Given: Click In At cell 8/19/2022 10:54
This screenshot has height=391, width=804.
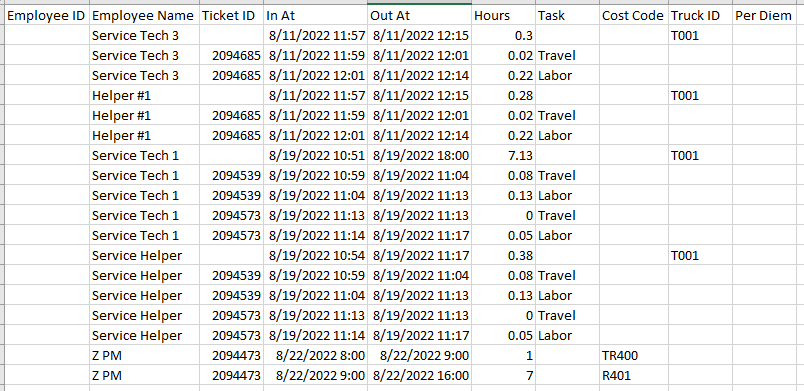Looking at the screenshot, I should click(x=315, y=255).
